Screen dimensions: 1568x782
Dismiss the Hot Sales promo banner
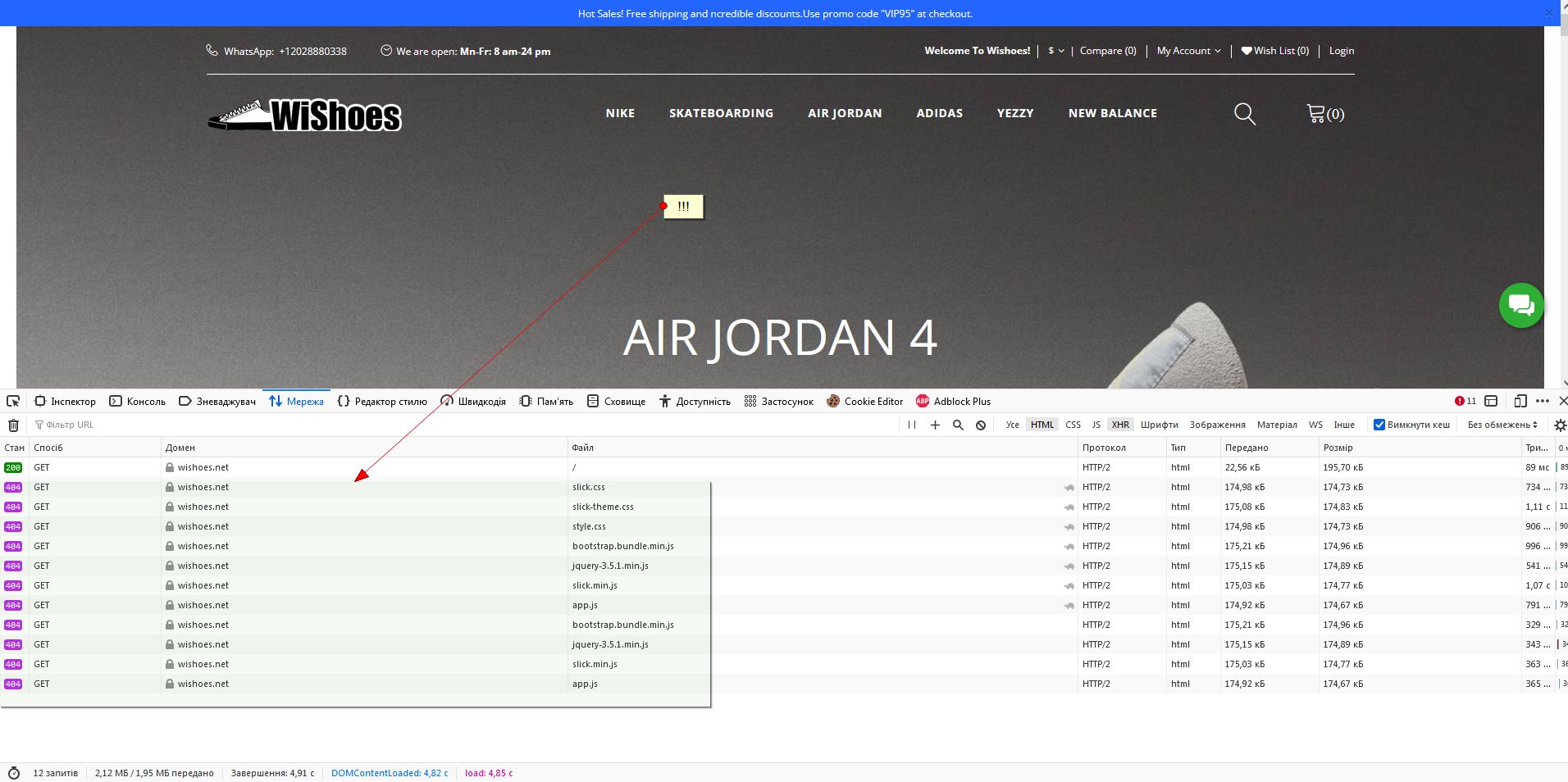click(1549, 13)
